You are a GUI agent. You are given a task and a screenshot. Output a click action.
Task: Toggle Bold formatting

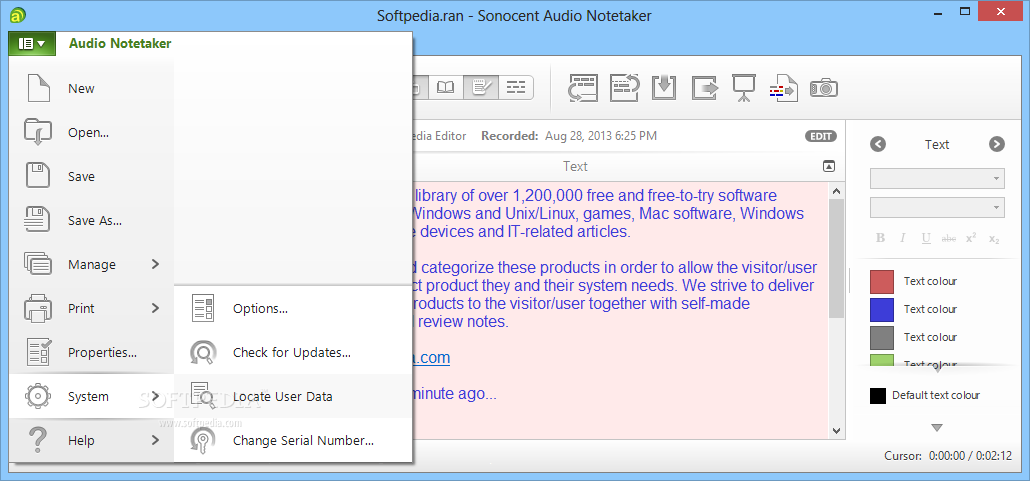coord(880,238)
